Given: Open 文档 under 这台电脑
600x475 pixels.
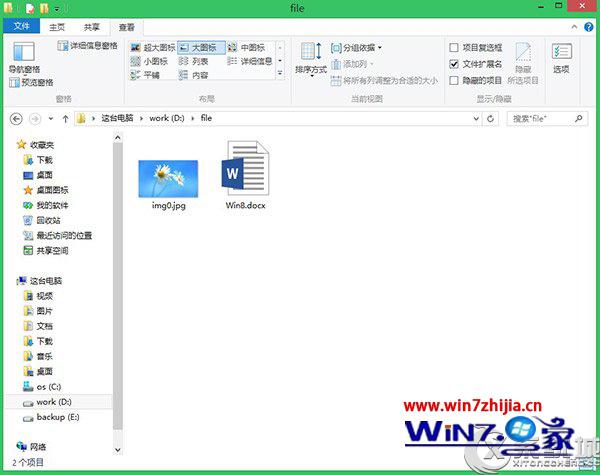Looking at the screenshot, I should [38, 326].
